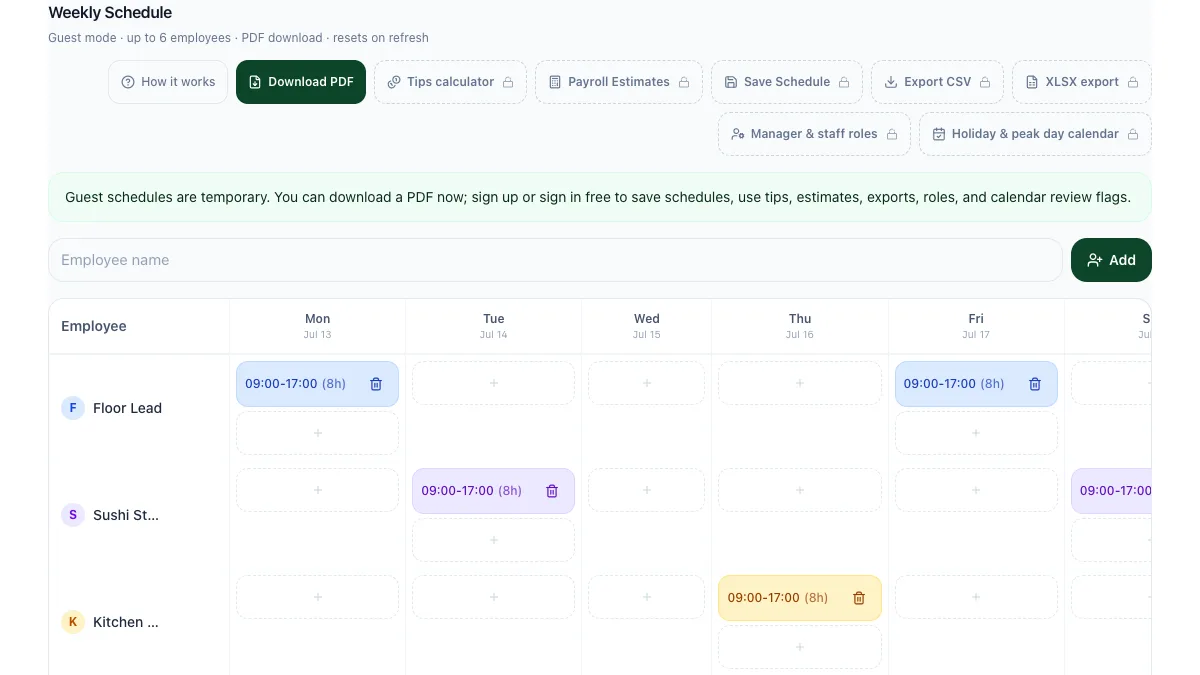Add a Thursday shift for Sushi employee
This screenshot has height=675, width=1200.
(800, 490)
